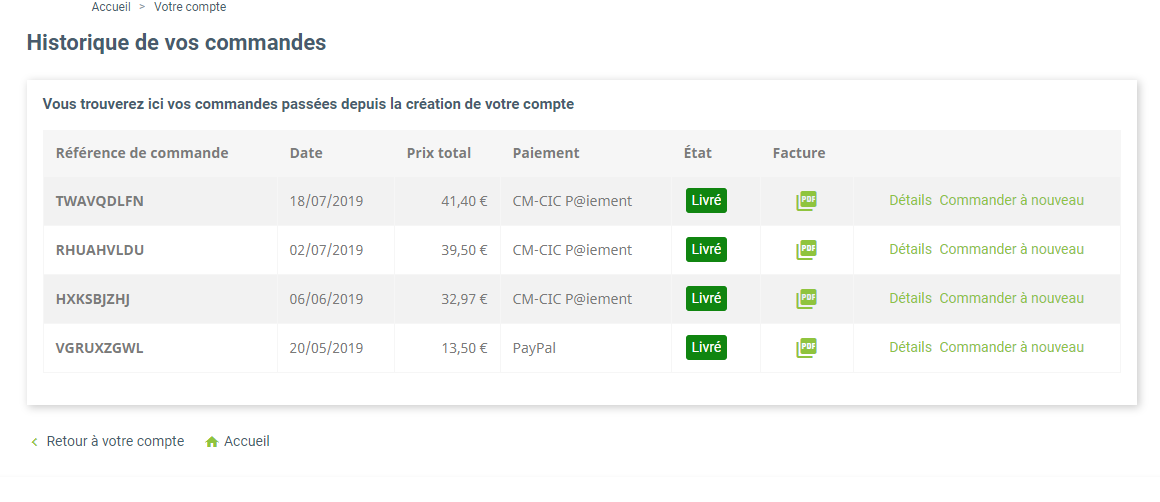Download PDF invoice for order RHUAHVLDU
This screenshot has height=502, width=1160.
806,250
